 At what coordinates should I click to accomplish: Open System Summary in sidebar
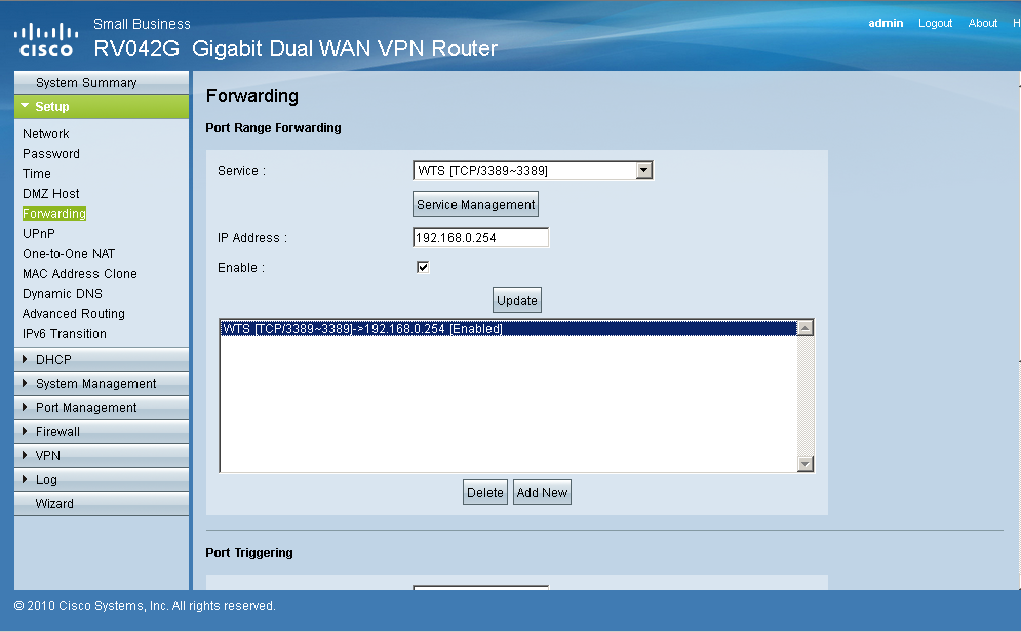pyautogui.click(x=102, y=83)
